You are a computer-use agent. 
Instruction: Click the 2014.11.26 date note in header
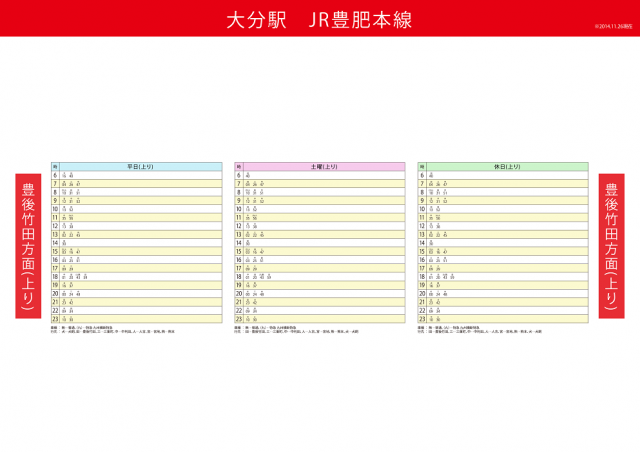614,27
